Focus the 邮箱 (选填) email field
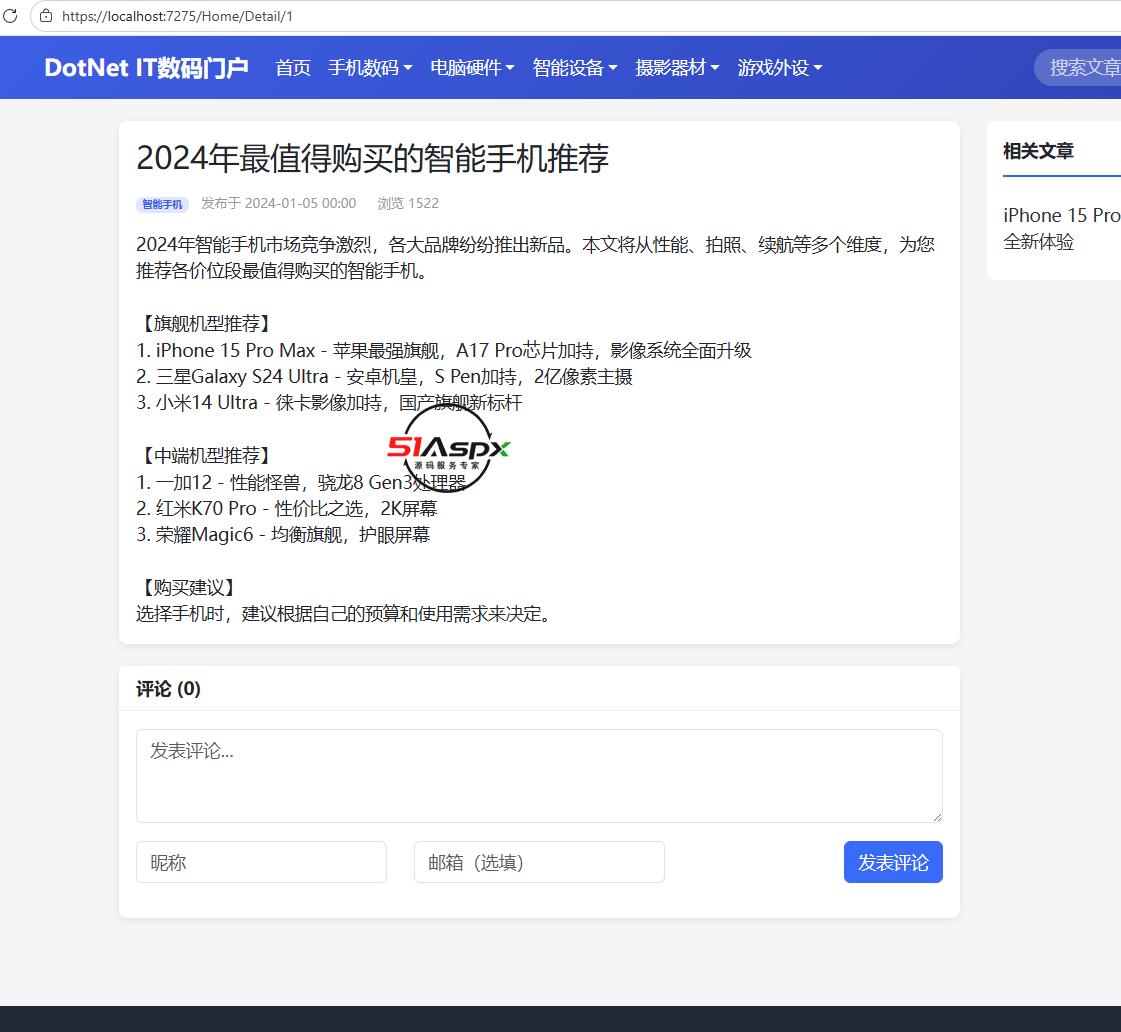The image size is (1121, 1032). click(539, 862)
